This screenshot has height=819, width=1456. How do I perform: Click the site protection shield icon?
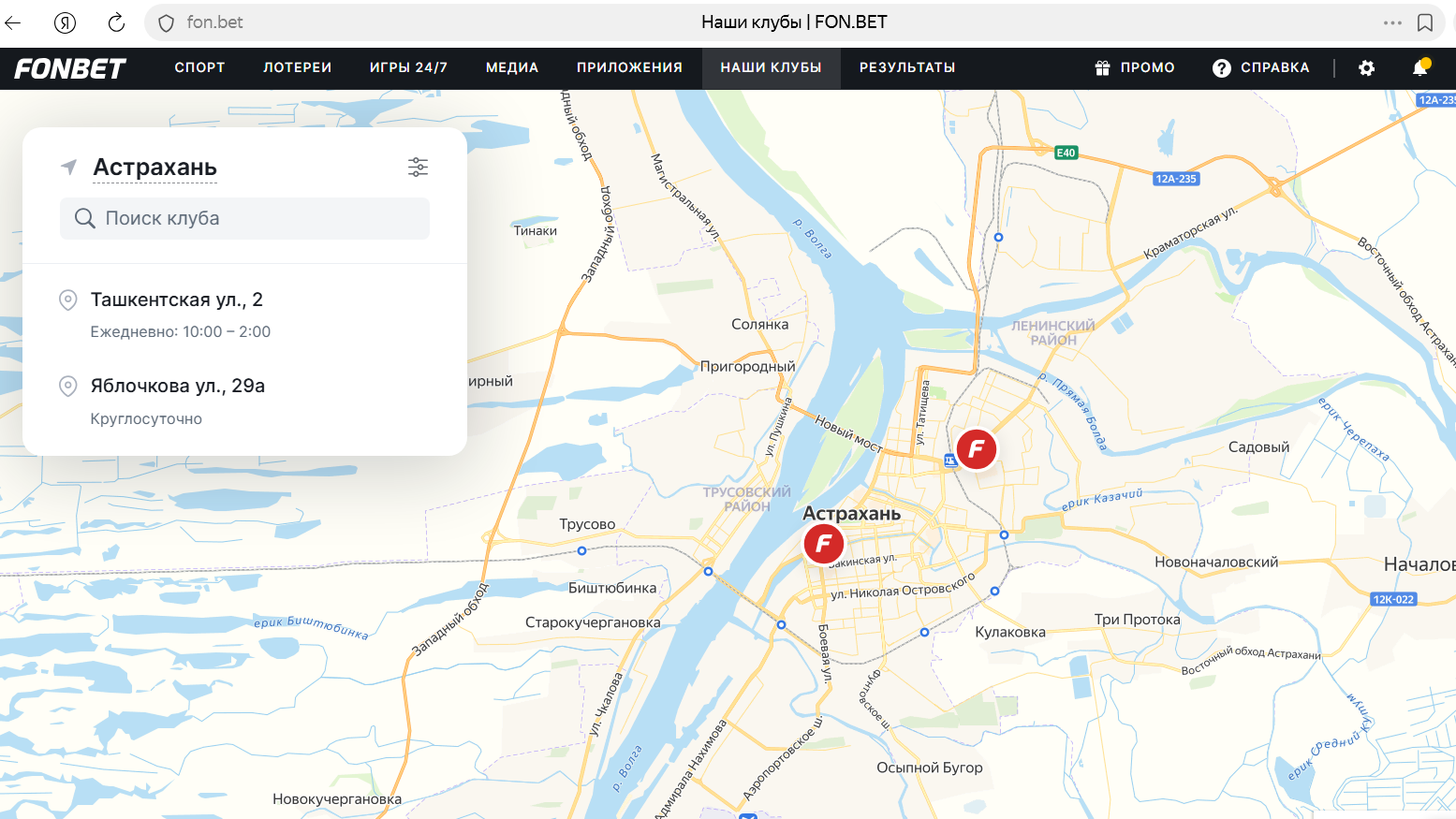pyautogui.click(x=166, y=22)
